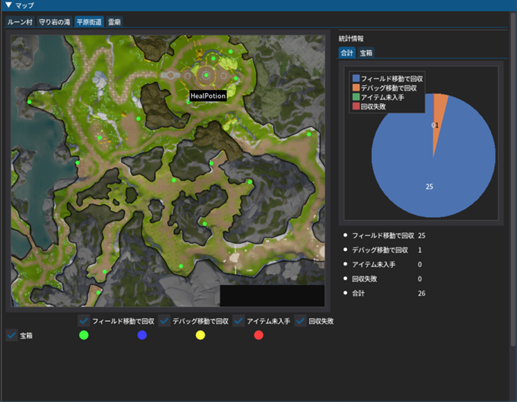This screenshot has width=517, height=402.
Task: Toggle the 回収失敗 checkbox
Action: click(300, 321)
